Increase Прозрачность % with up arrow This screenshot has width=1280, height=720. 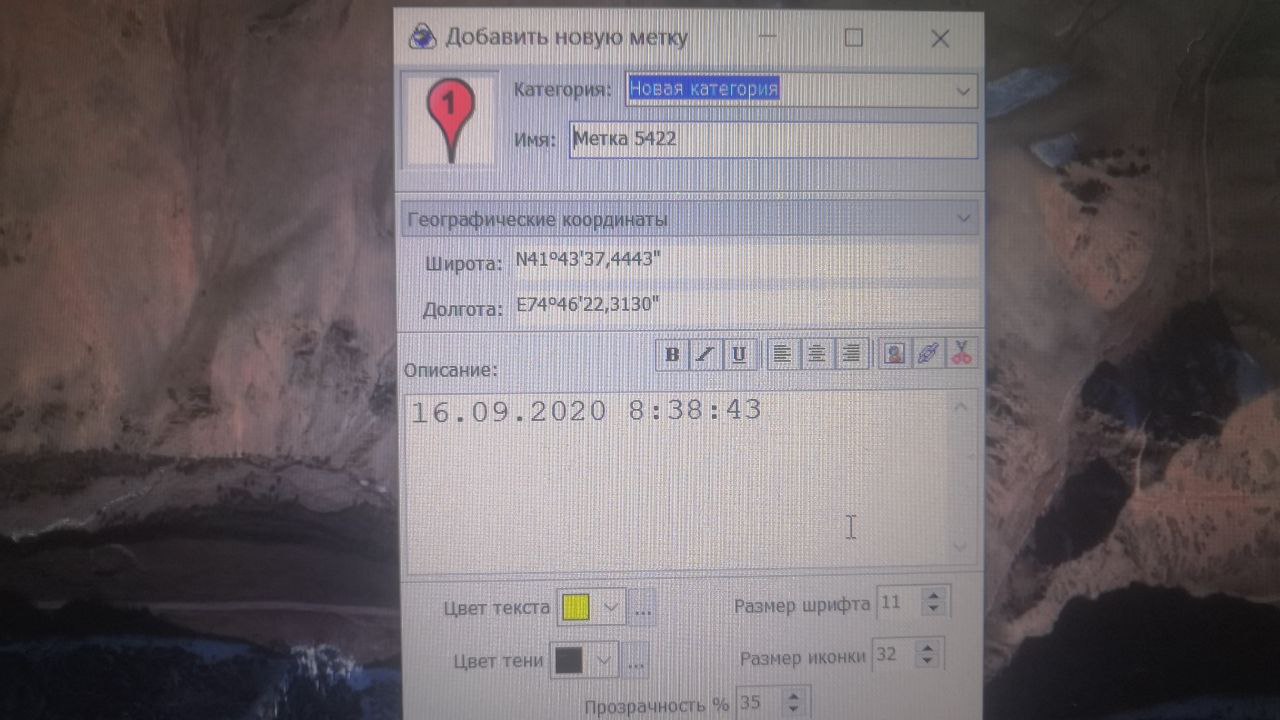(x=793, y=696)
